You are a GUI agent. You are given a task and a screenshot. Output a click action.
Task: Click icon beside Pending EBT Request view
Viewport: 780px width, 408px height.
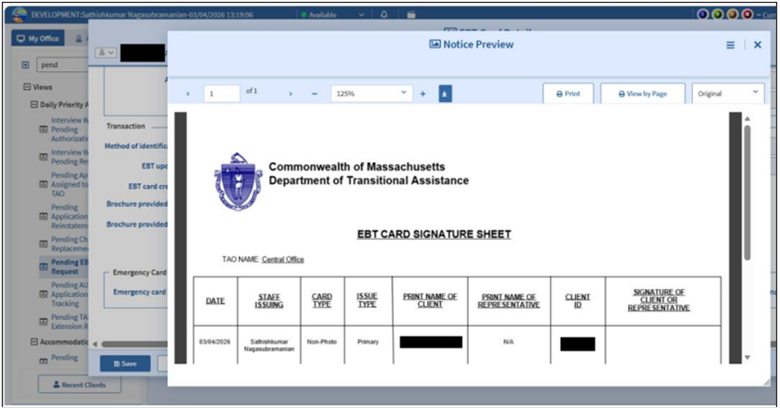[44, 267]
